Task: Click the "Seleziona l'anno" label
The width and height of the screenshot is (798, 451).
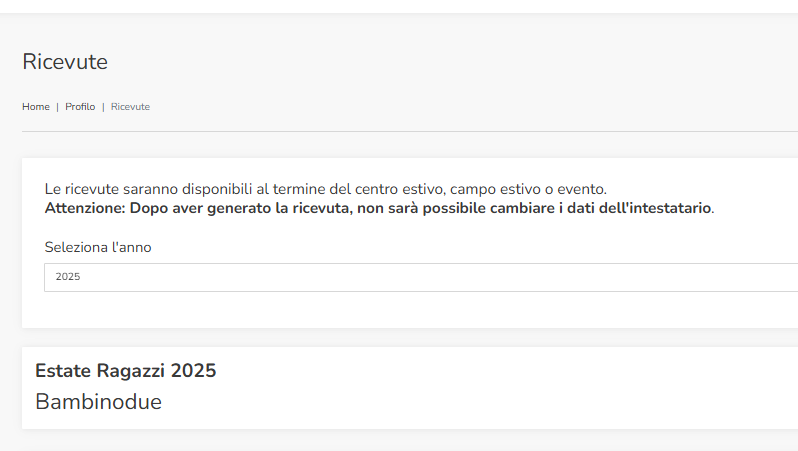Action: click(98, 247)
